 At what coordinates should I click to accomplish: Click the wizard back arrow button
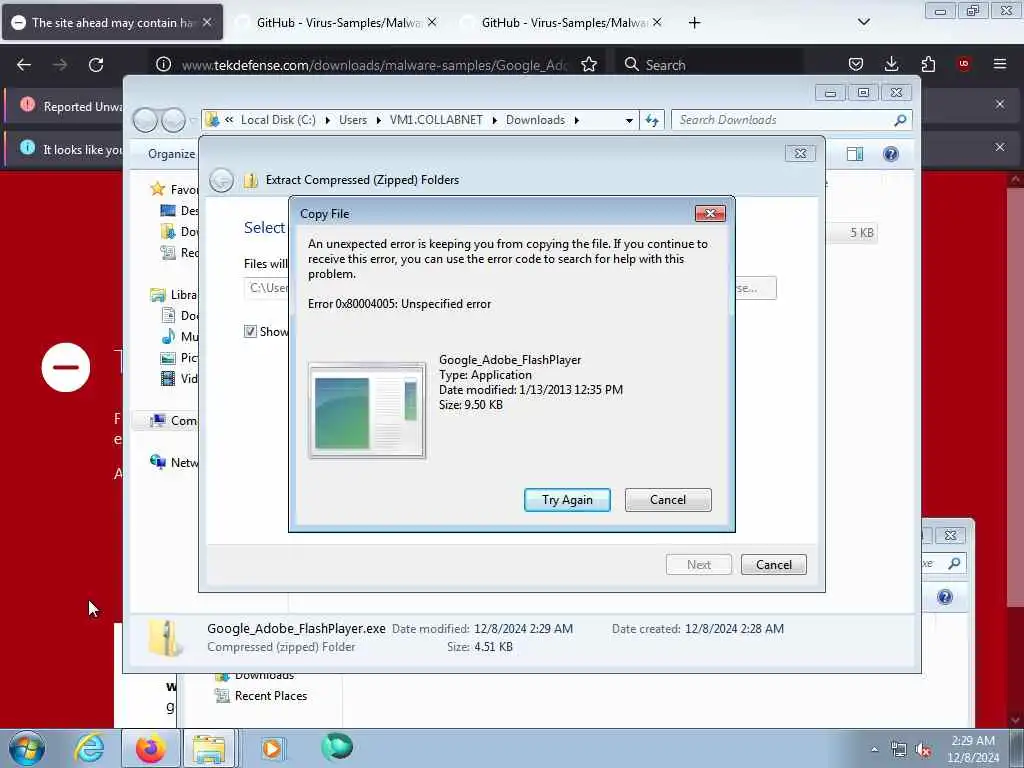pos(221,180)
